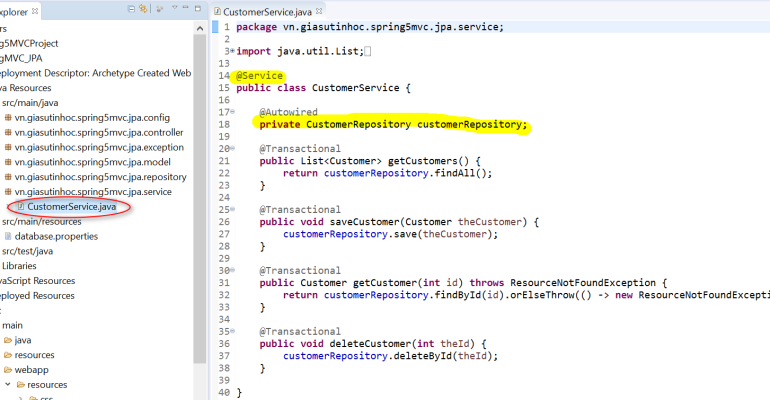Minimize the explorer view panel
The width and height of the screenshot is (770, 400).
pyautogui.click(x=186, y=8)
